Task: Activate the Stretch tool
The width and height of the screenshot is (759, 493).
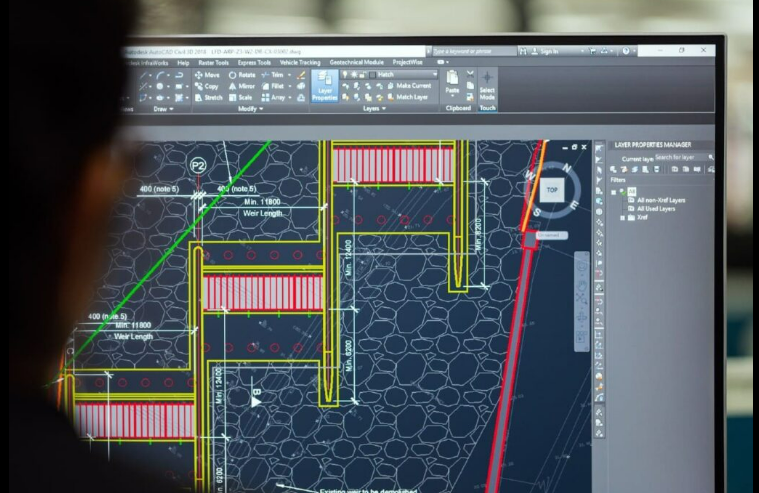Action: coord(209,97)
